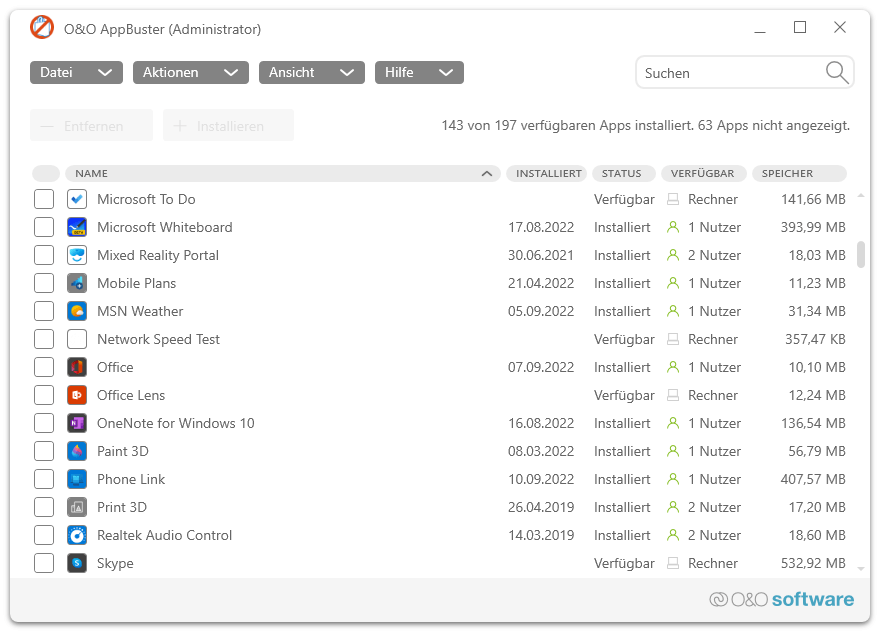The height and width of the screenshot is (632, 880).
Task: Click the Office Lens app icon
Action: click(x=77, y=396)
